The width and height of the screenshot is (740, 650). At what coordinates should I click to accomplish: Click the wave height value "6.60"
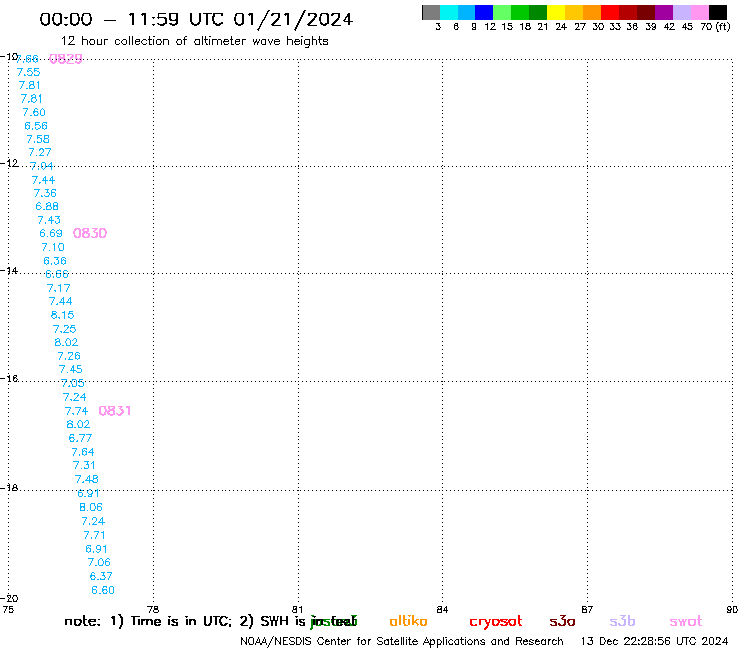[x=103, y=590]
